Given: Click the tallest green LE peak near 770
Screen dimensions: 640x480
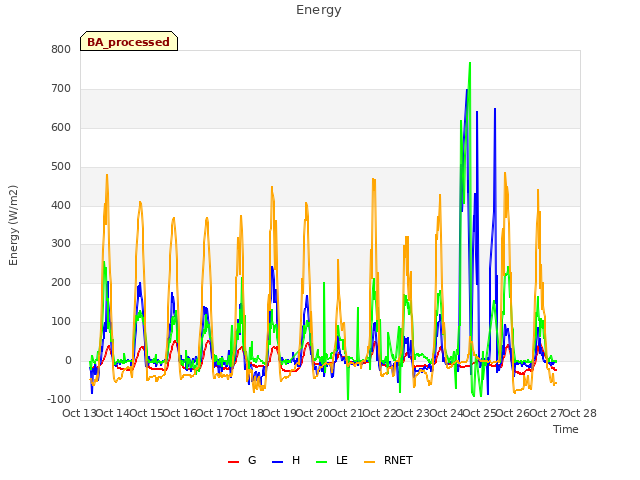Looking at the screenshot, I should [x=470, y=63].
